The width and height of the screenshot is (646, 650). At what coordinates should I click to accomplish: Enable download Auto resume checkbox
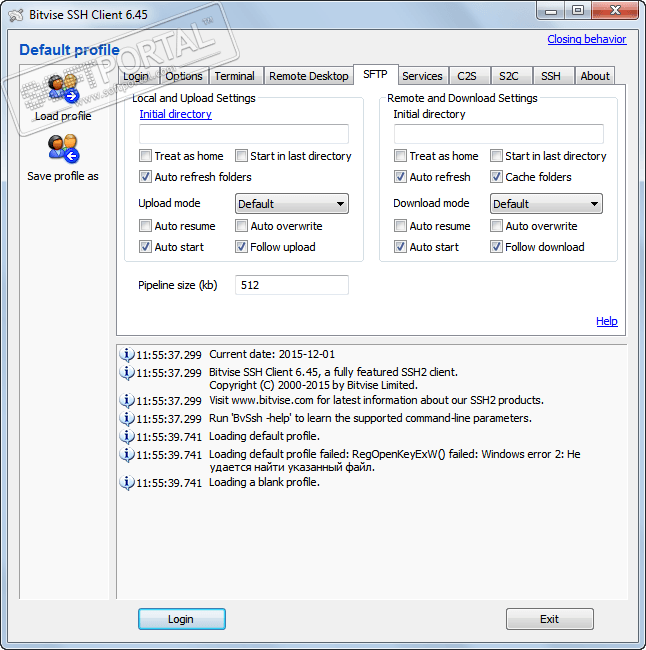[x=400, y=226]
